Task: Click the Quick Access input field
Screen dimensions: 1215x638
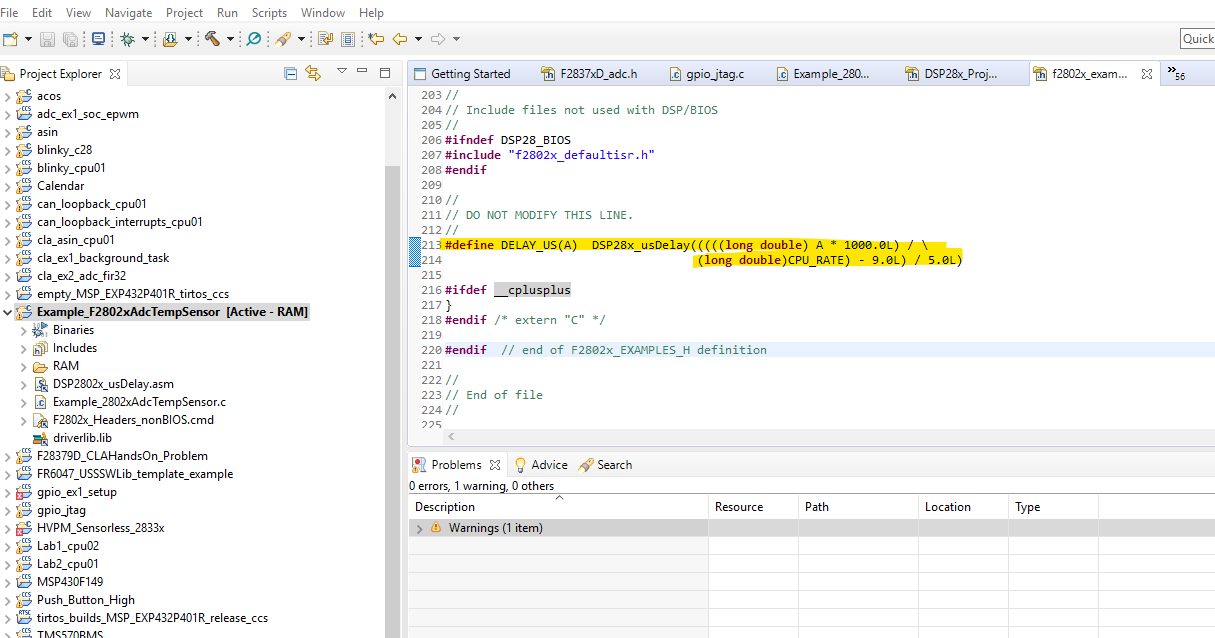Action: (1197, 39)
